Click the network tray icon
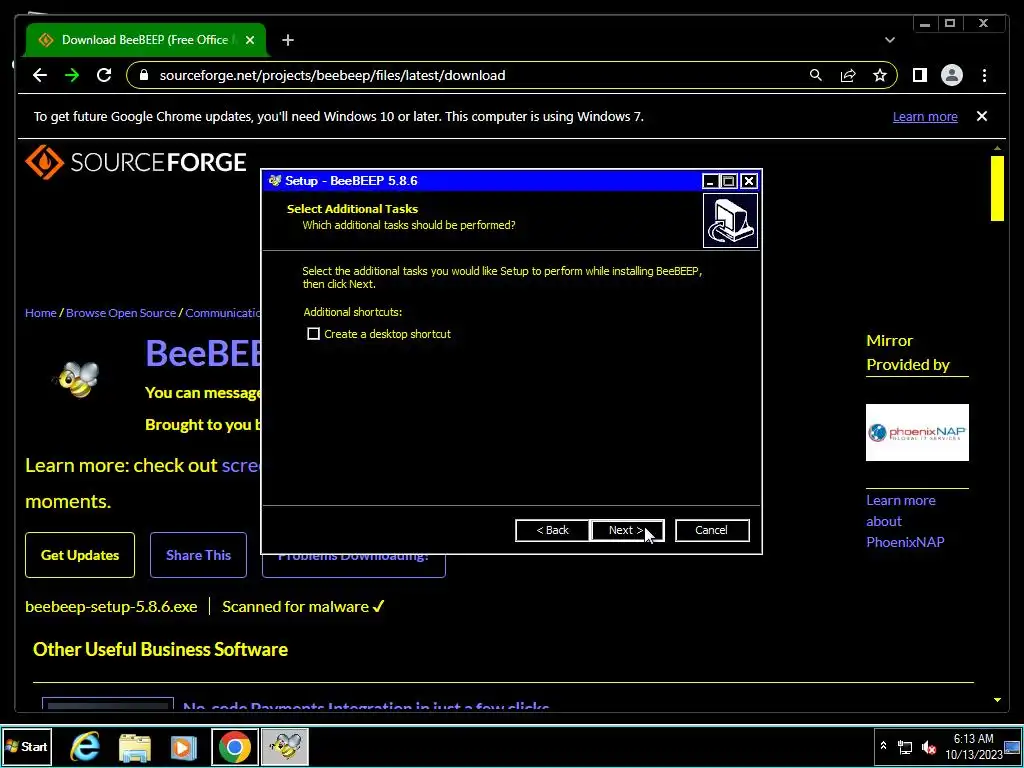Viewport: 1024px width, 768px height. click(905, 747)
